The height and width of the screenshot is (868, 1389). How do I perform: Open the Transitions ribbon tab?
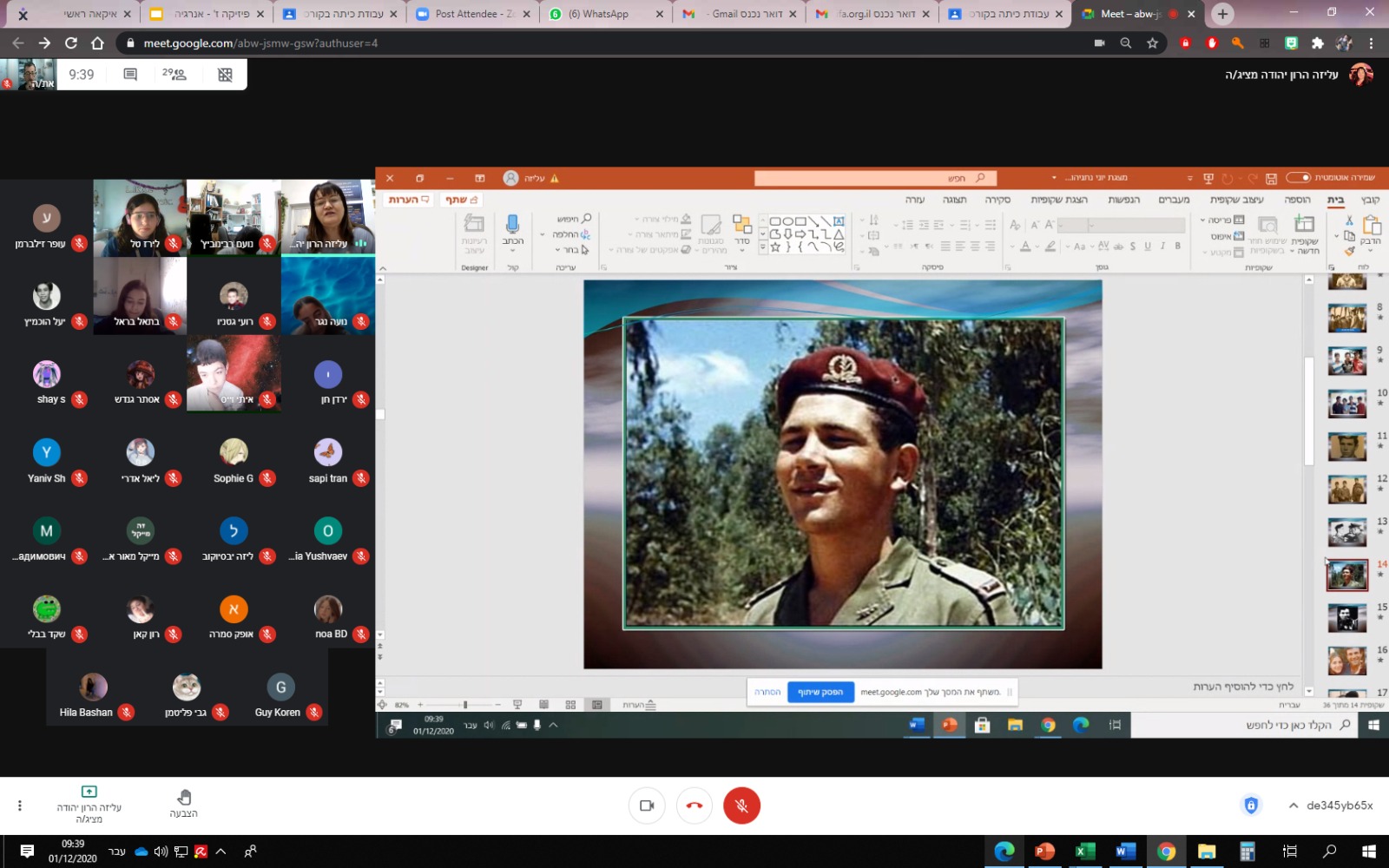coord(1174,200)
